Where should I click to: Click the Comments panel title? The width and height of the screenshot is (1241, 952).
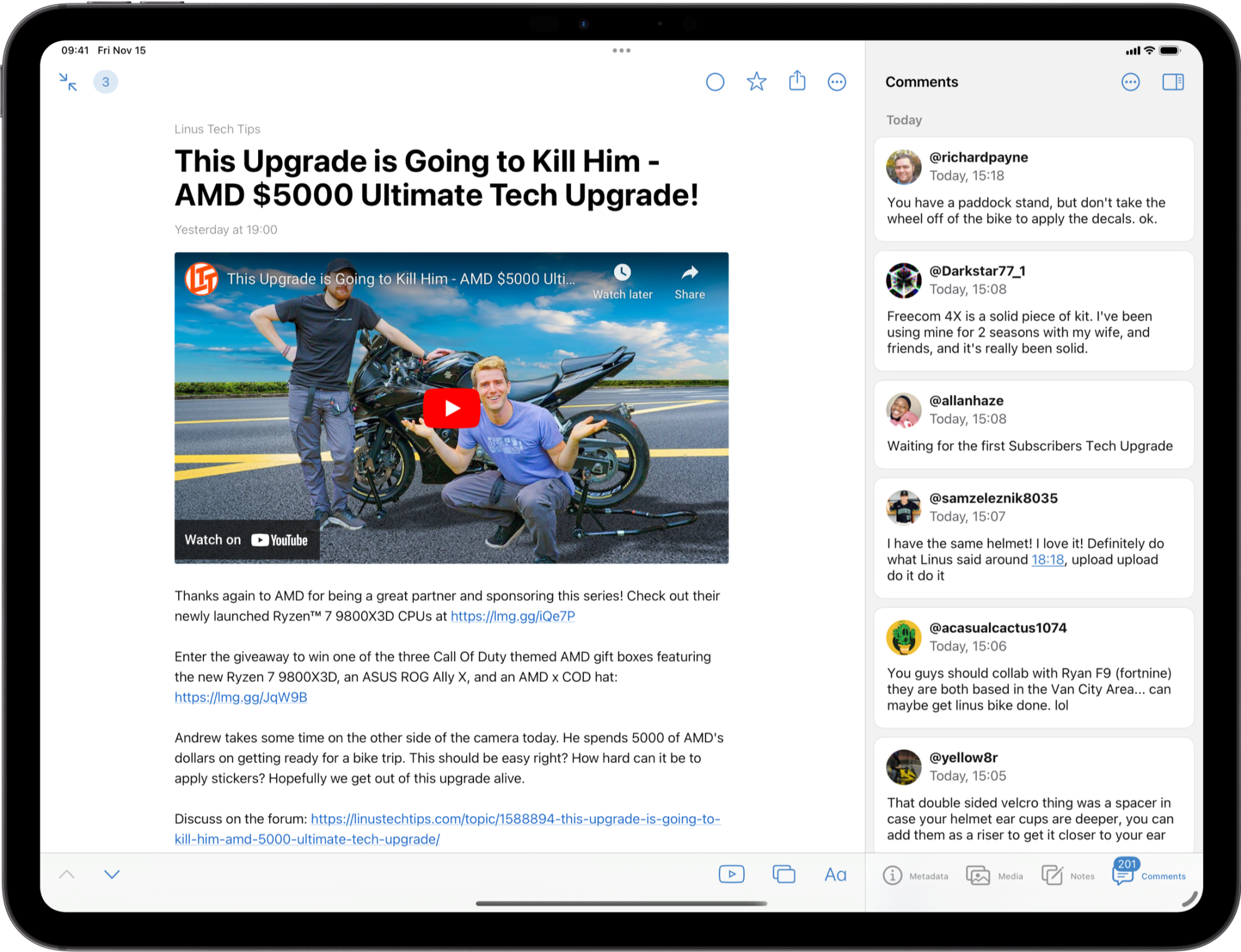pos(921,82)
